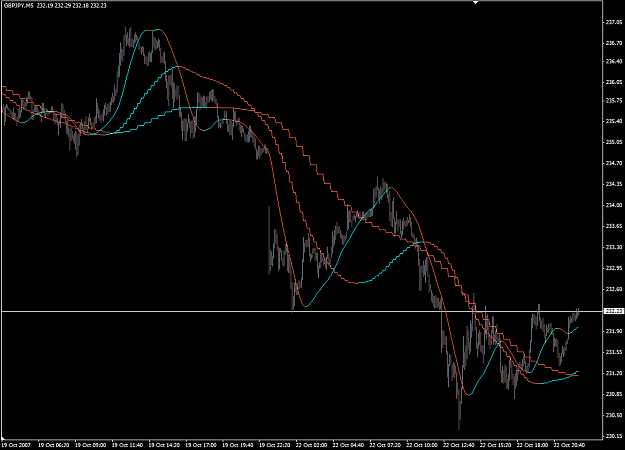The width and height of the screenshot is (625, 450).
Task: Click price scale label 236.05
Action: pyautogui.click(x=614, y=82)
